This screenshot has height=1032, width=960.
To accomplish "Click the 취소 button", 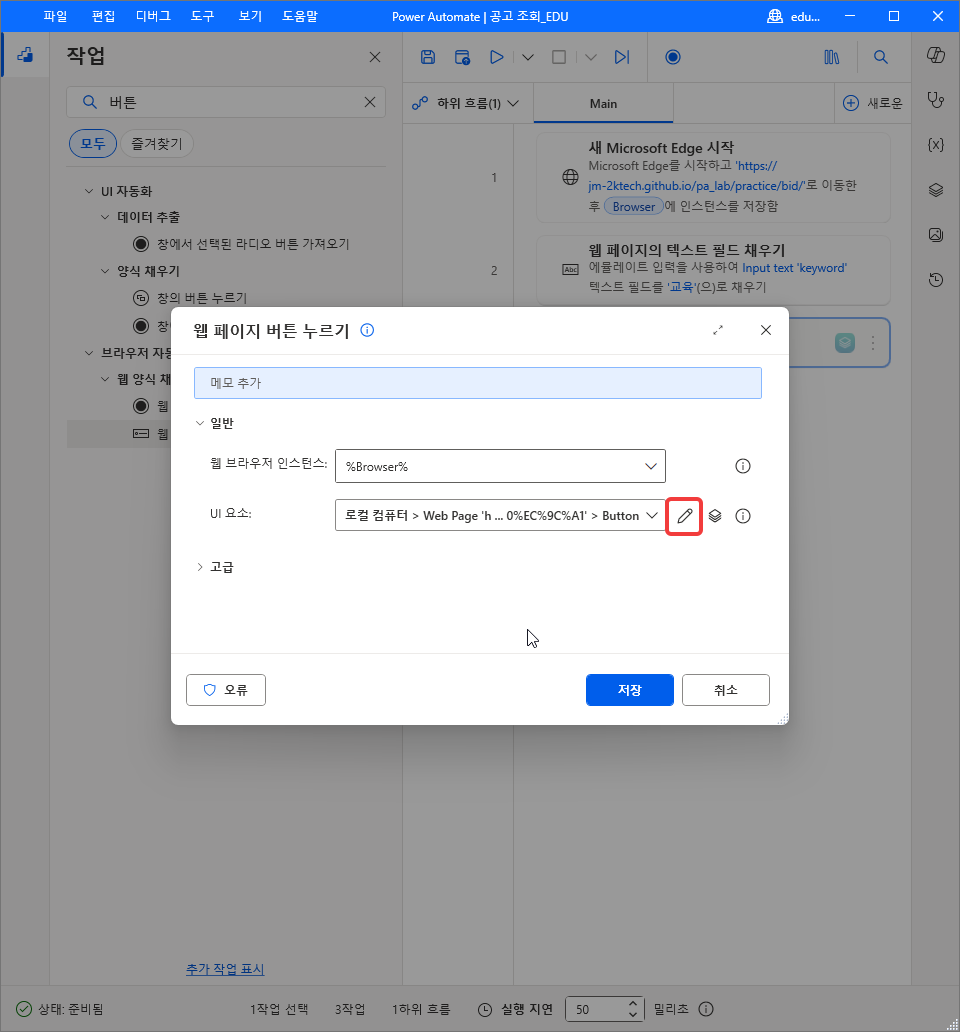I will [726, 690].
